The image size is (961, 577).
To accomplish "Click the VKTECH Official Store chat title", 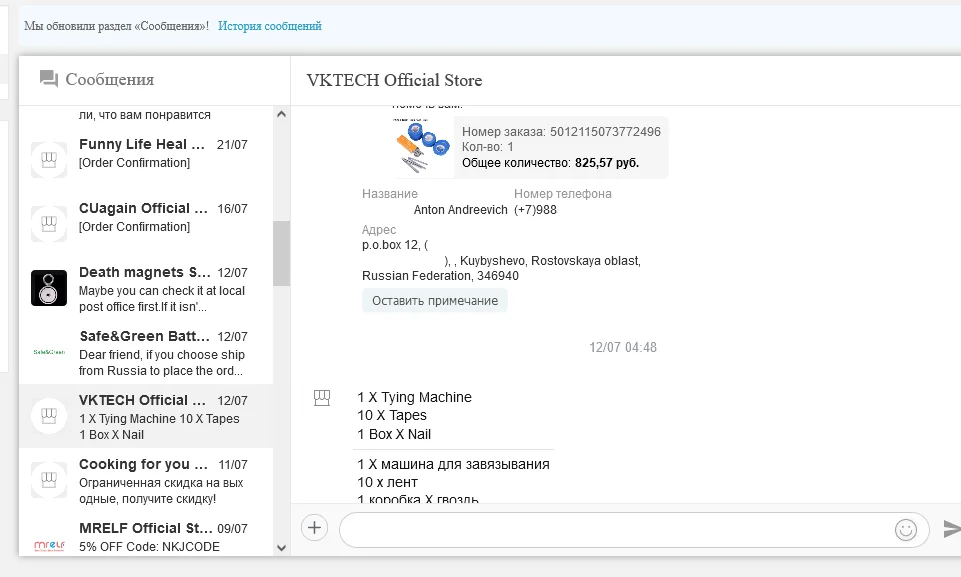I will (394, 80).
